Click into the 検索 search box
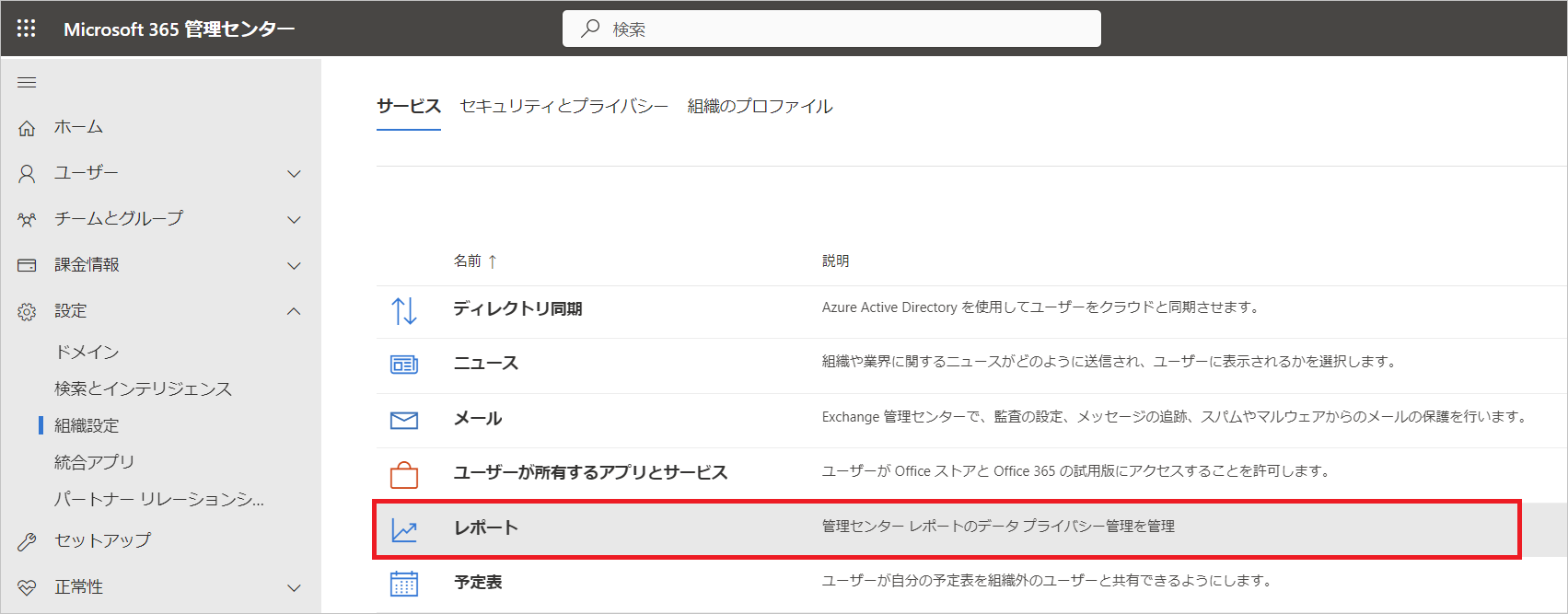The height and width of the screenshot is (614, 1568). click(831, 29)
